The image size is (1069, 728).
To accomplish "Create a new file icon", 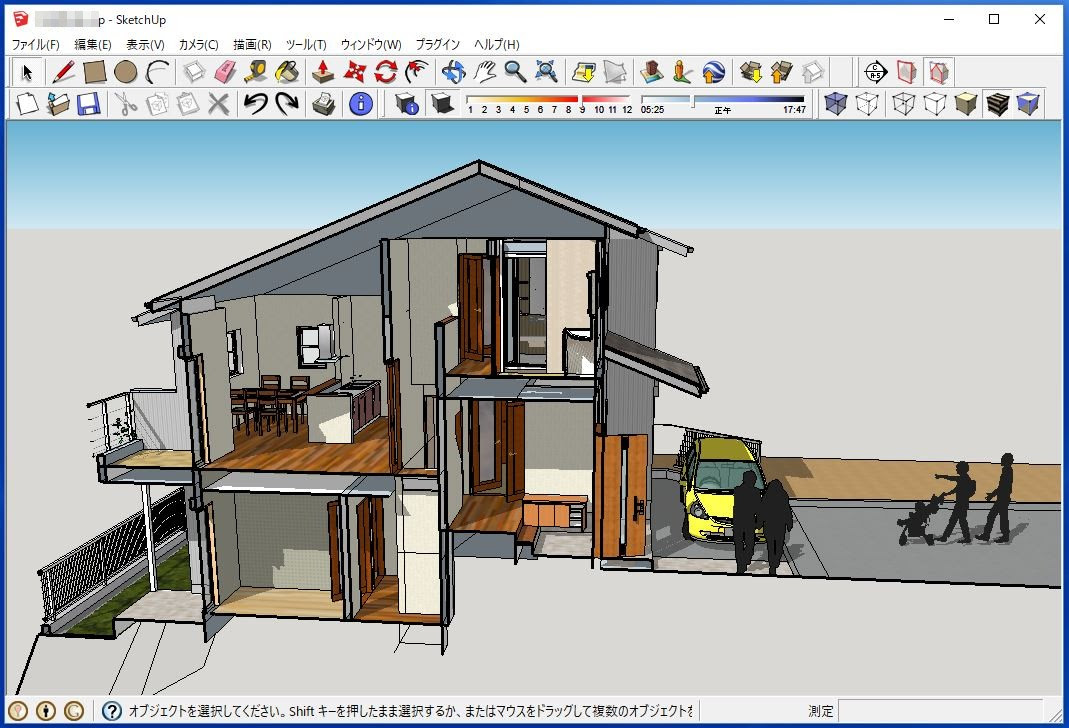I will tap(27, 104).
